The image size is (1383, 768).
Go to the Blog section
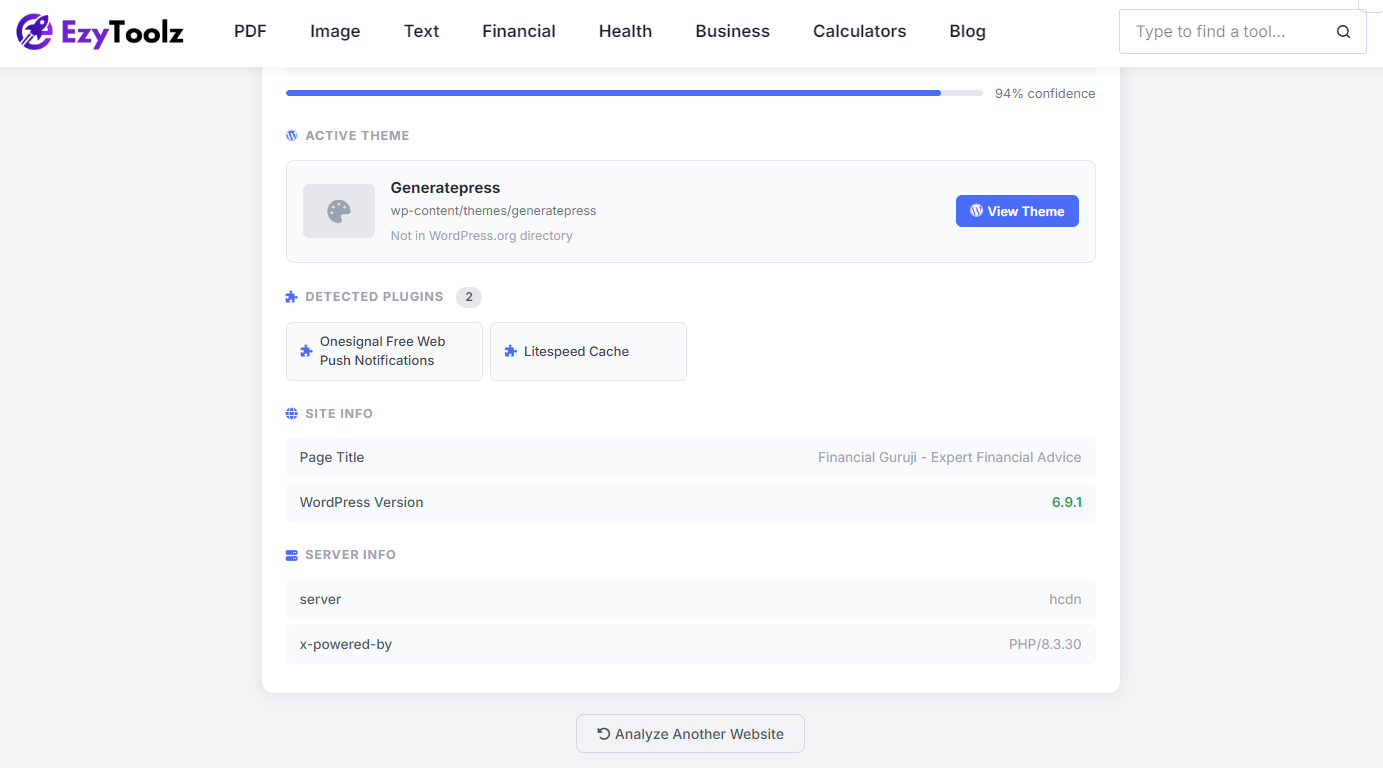(x=966, y=31)
